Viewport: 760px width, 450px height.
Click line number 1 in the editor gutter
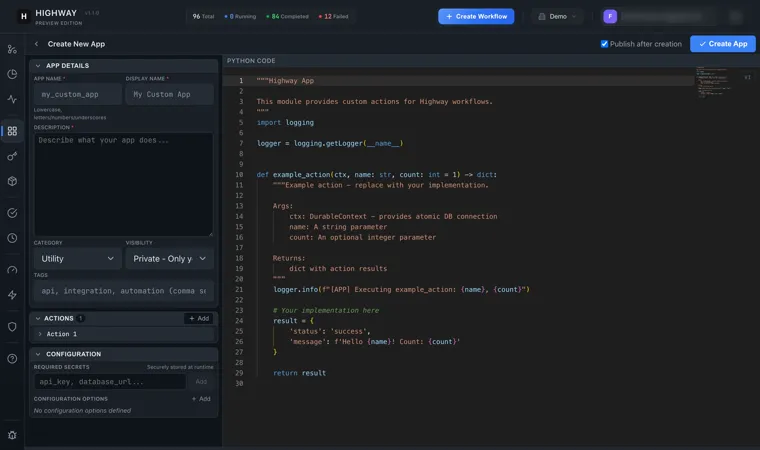pos(241,81)
